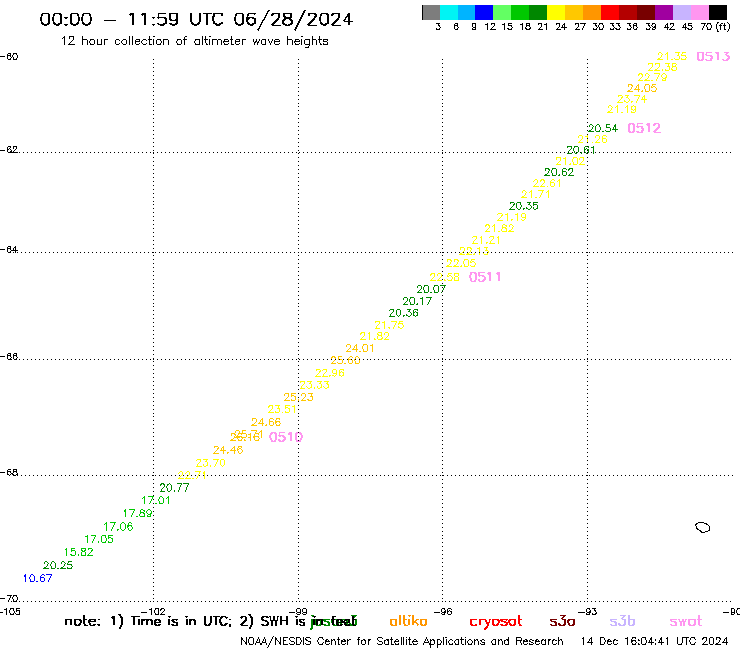
Task: Click the wave height value 22.79
Action: [x=652, y=77]
